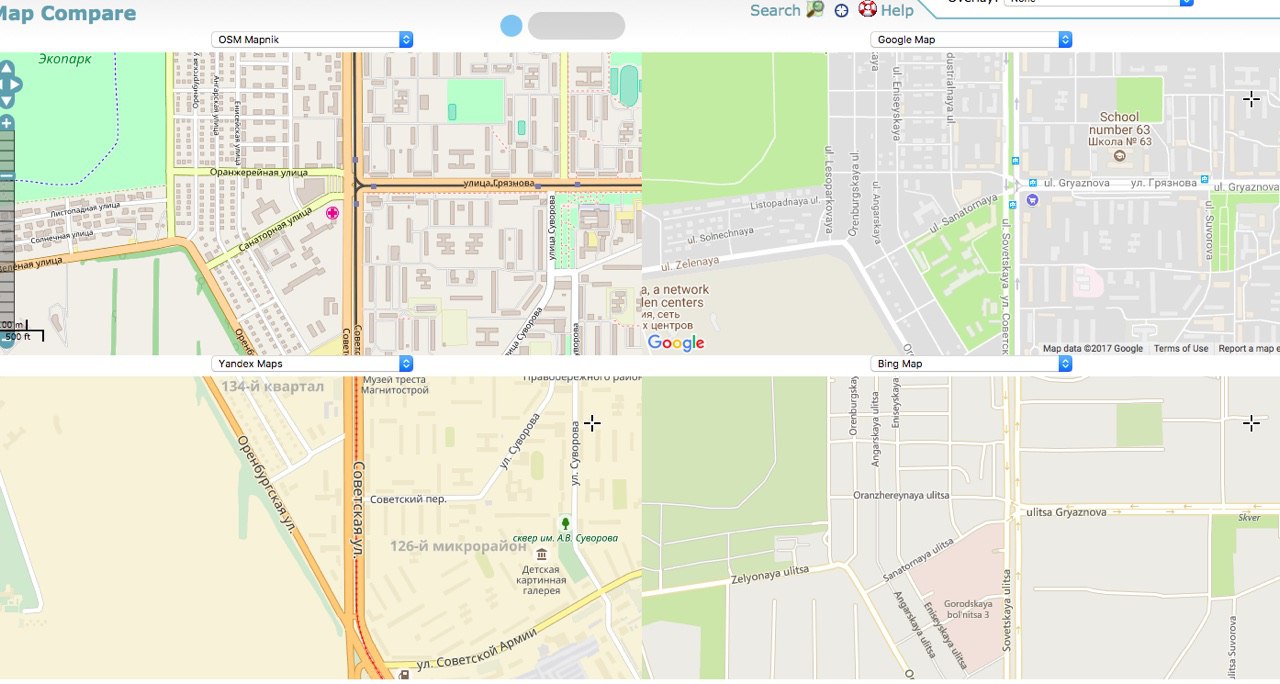Open the Yandex Maps selector dropdown
Image resolution: width=1280 pixels, height=684 pixels.
click(312, 363)
